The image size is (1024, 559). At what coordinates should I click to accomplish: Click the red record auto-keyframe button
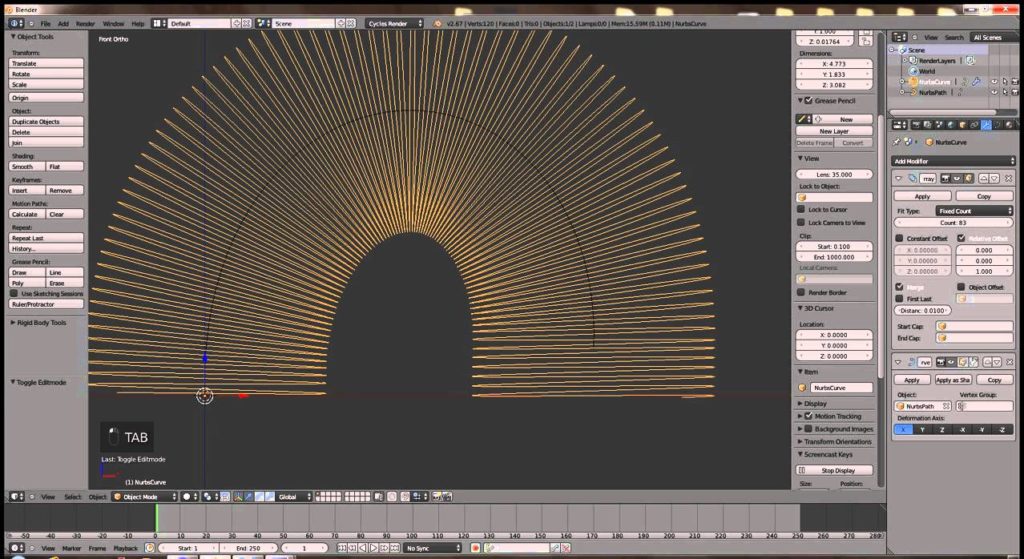tap(475, 548)
